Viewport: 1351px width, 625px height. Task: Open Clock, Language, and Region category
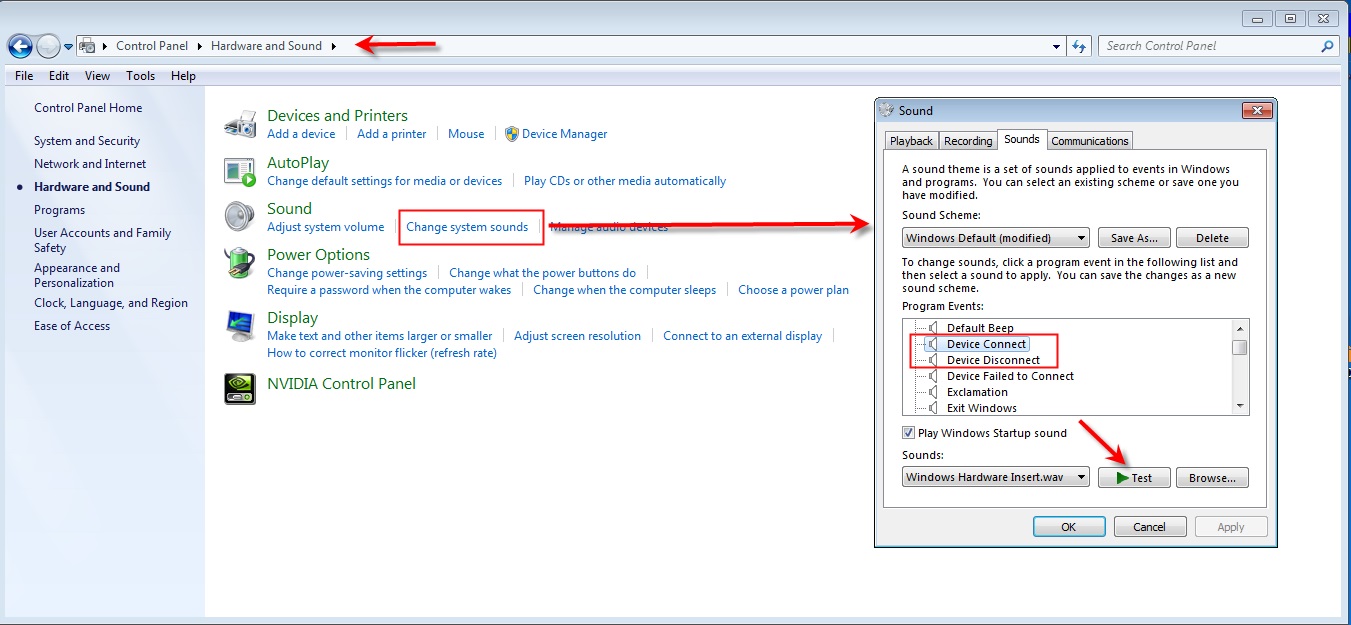111,303
